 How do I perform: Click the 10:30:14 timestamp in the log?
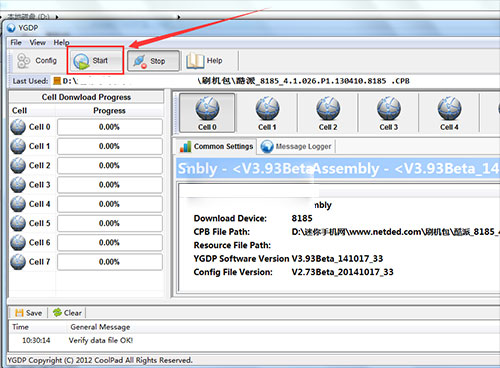(x=36, y=340)
